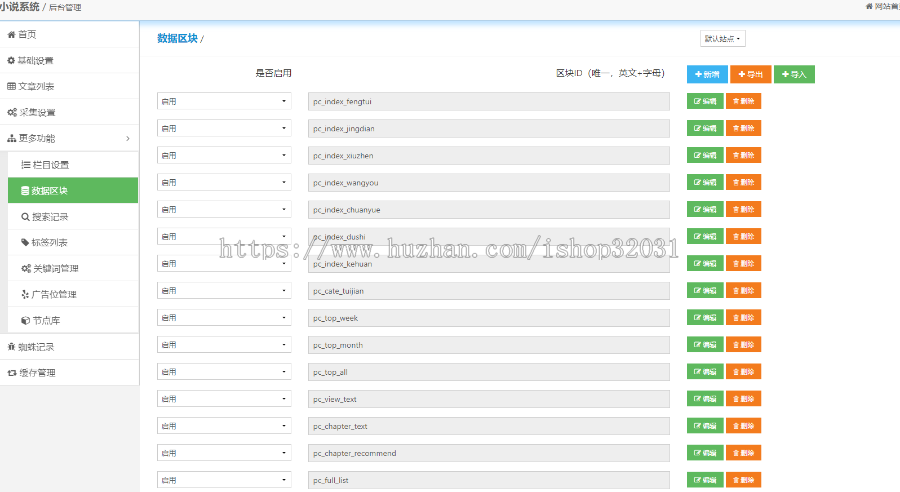Delete the pc_top_week block

point(743,317)
